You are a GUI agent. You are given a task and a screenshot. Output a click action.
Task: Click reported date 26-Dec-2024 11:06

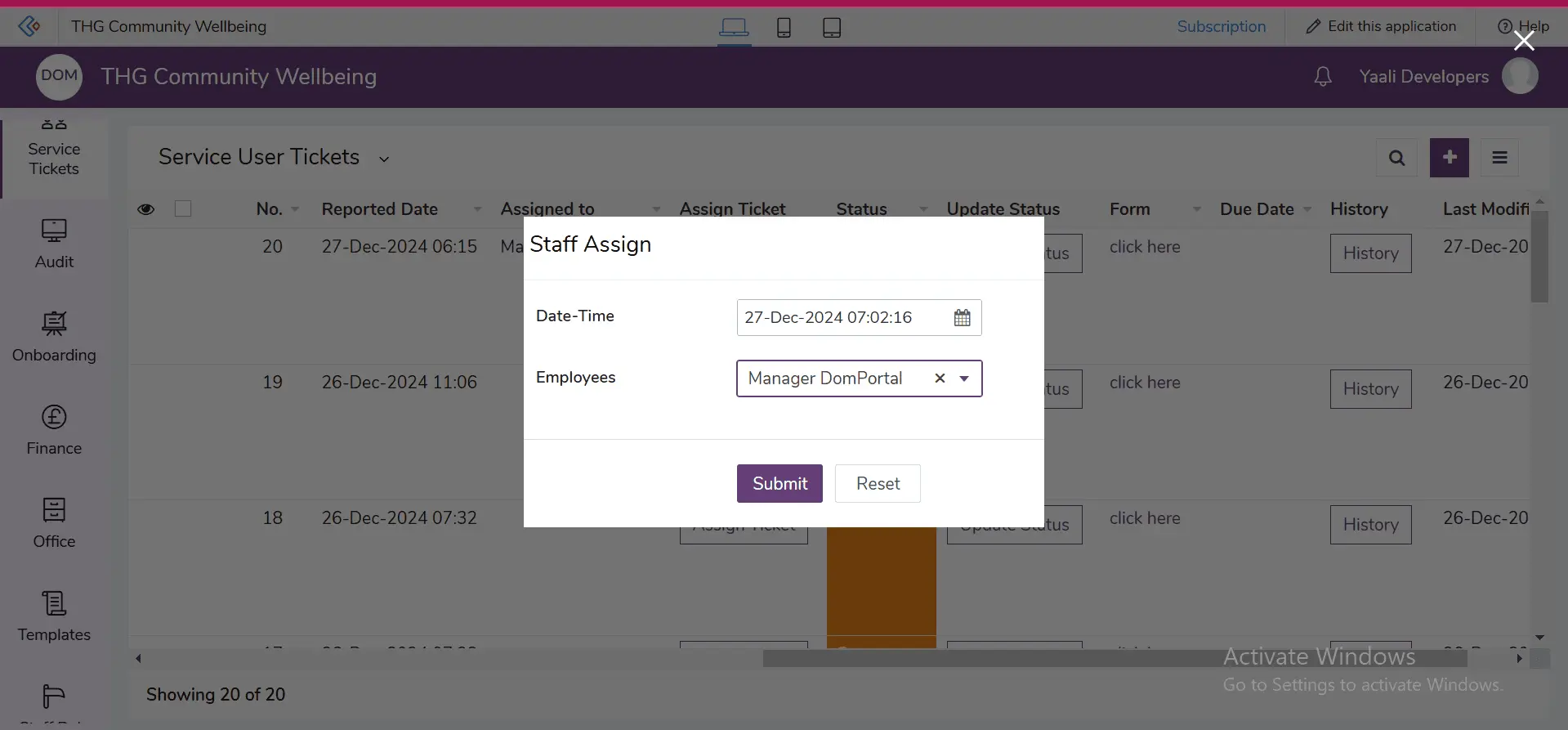[x=399, y=383]
